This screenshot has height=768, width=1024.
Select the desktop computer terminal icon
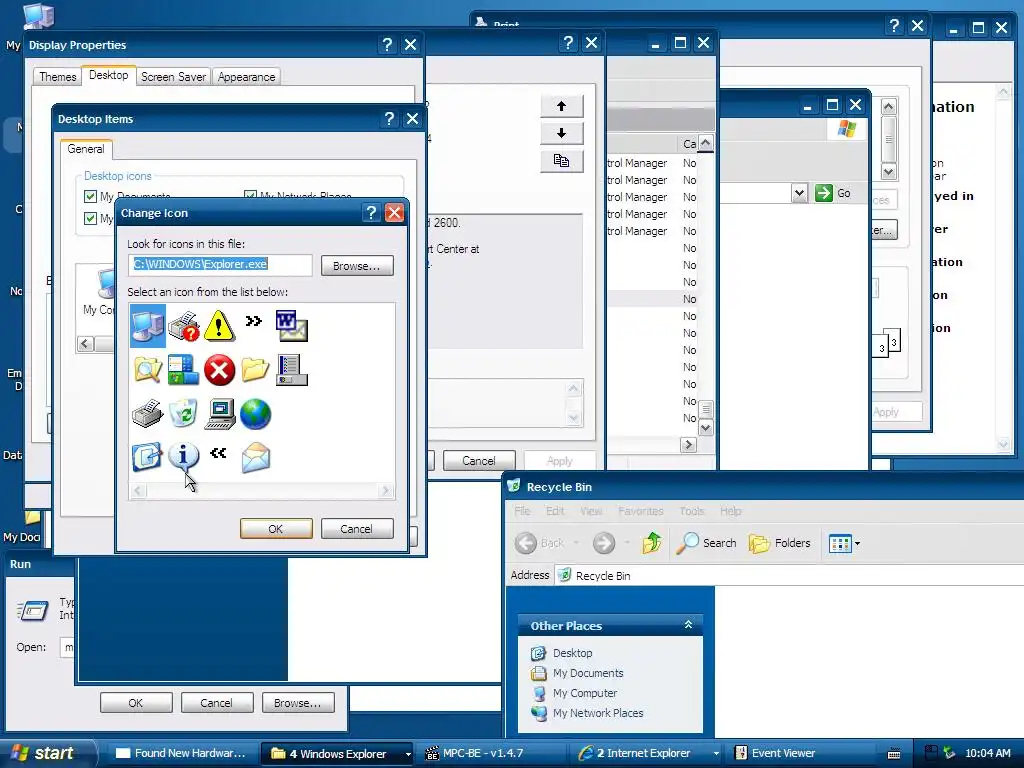(219, 414)
